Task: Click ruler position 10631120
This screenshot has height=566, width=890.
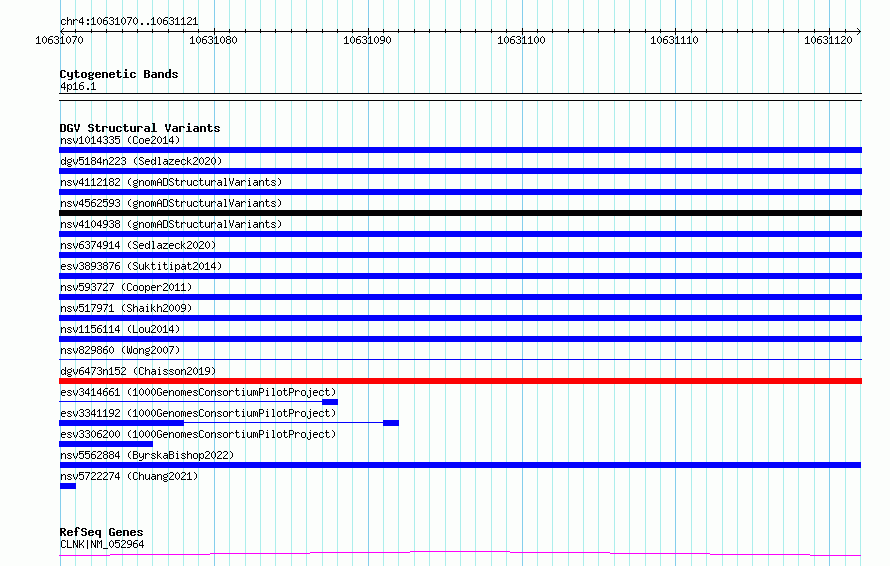Action: (x=828, y=40)
